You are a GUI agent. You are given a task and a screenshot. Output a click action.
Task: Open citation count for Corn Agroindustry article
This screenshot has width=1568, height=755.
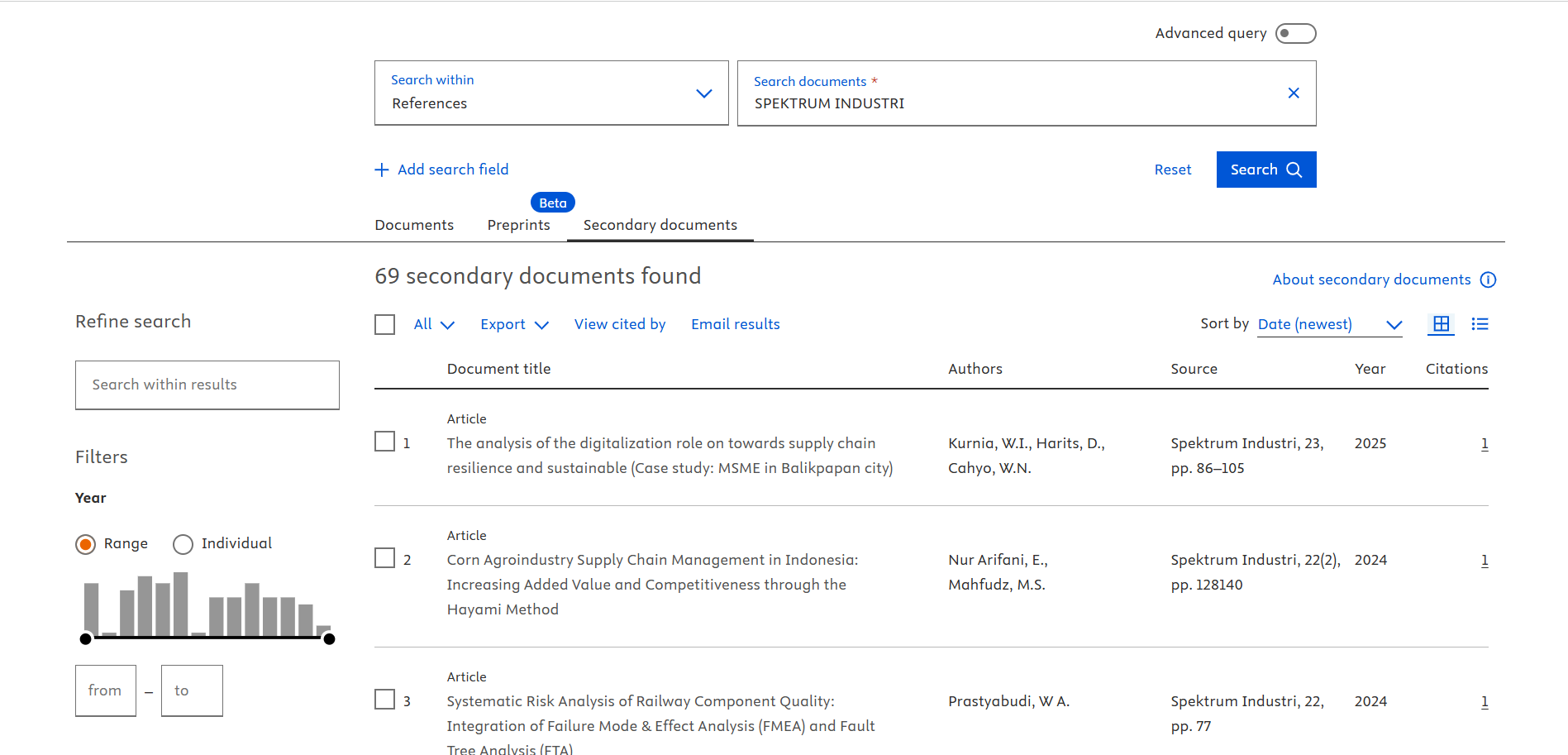pyautogui.click(x=1484, y=560)
